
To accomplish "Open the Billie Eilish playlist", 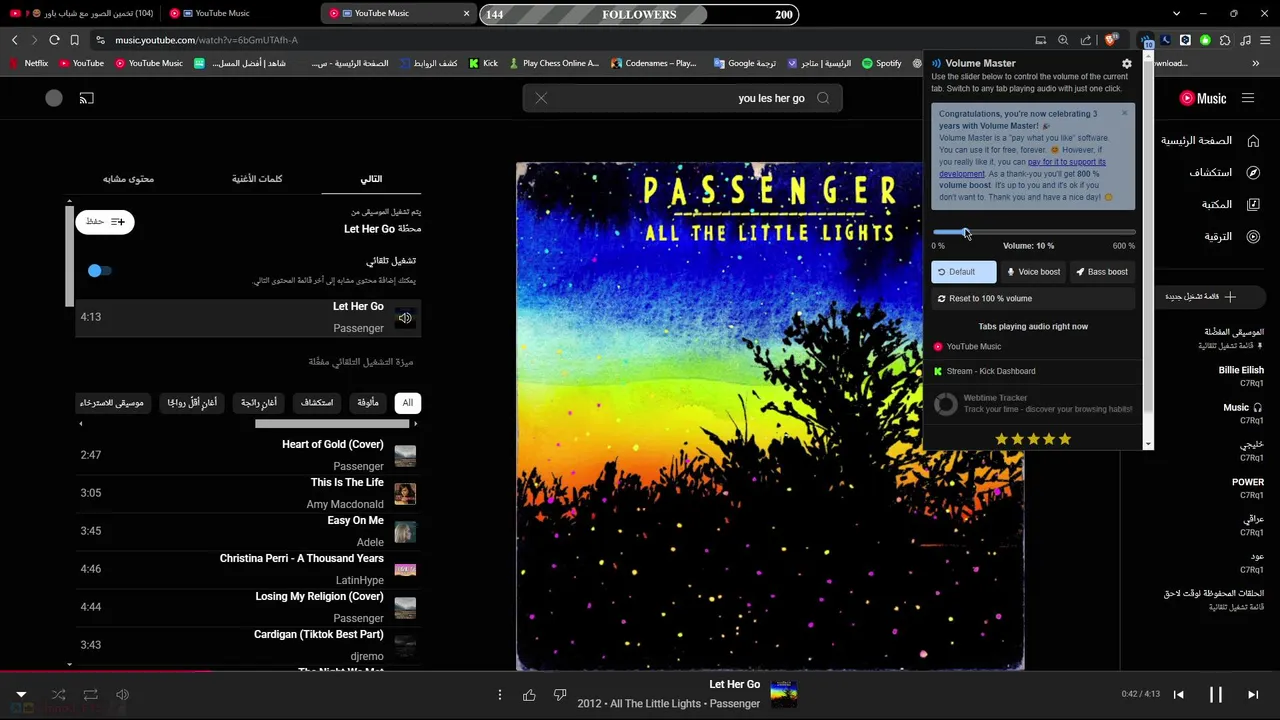I will [1241, 375].
